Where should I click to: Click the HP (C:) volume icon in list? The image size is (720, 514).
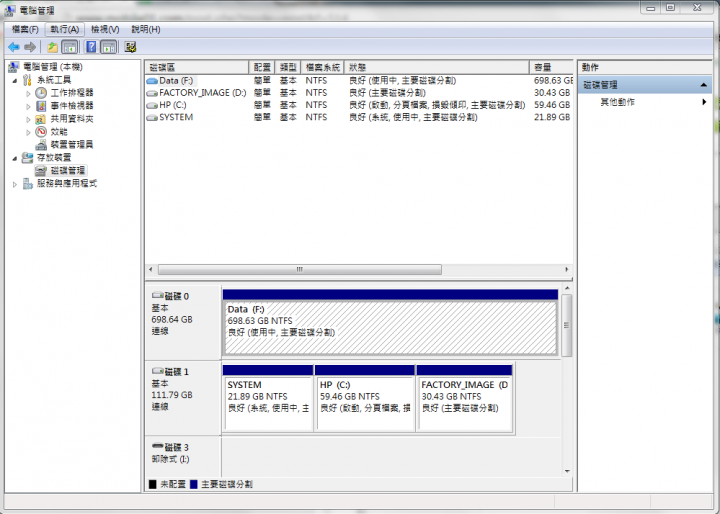coord(152,106)
